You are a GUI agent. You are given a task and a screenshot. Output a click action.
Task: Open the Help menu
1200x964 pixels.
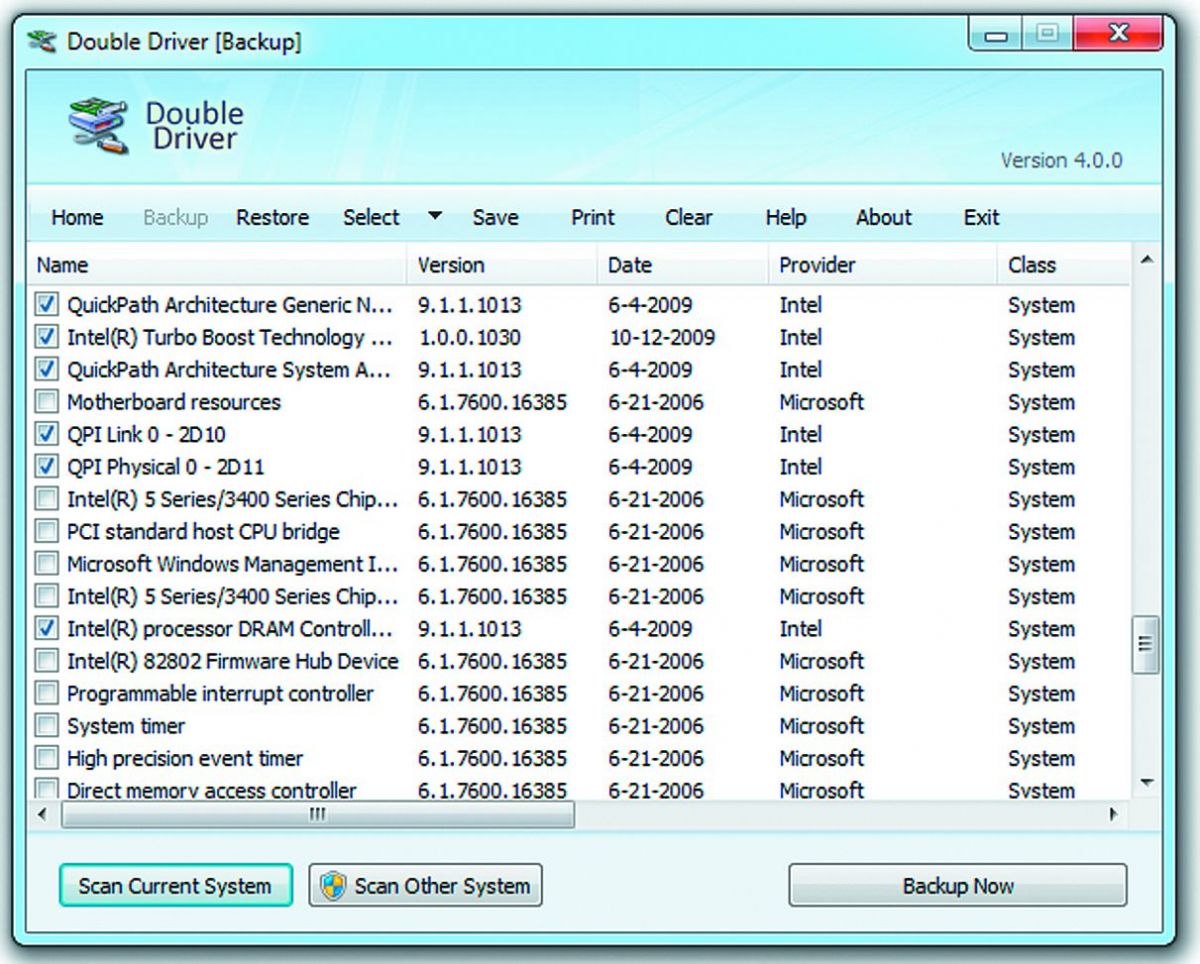click(x=786, y=218)
